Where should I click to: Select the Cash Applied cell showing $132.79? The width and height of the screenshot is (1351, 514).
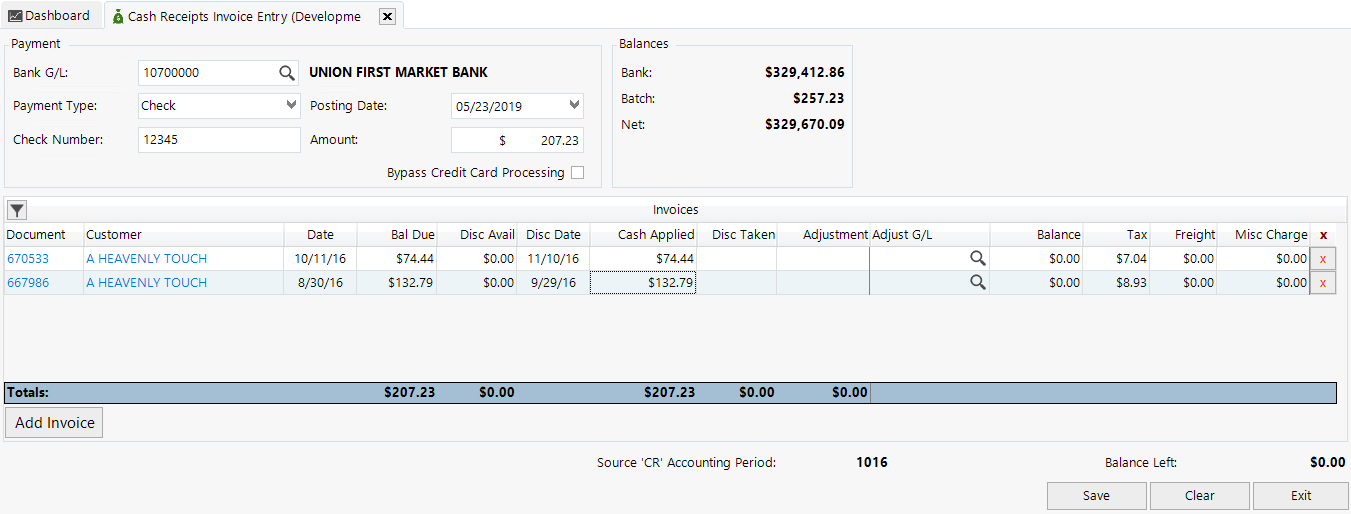pyautogui.click(x=643, y=283)
